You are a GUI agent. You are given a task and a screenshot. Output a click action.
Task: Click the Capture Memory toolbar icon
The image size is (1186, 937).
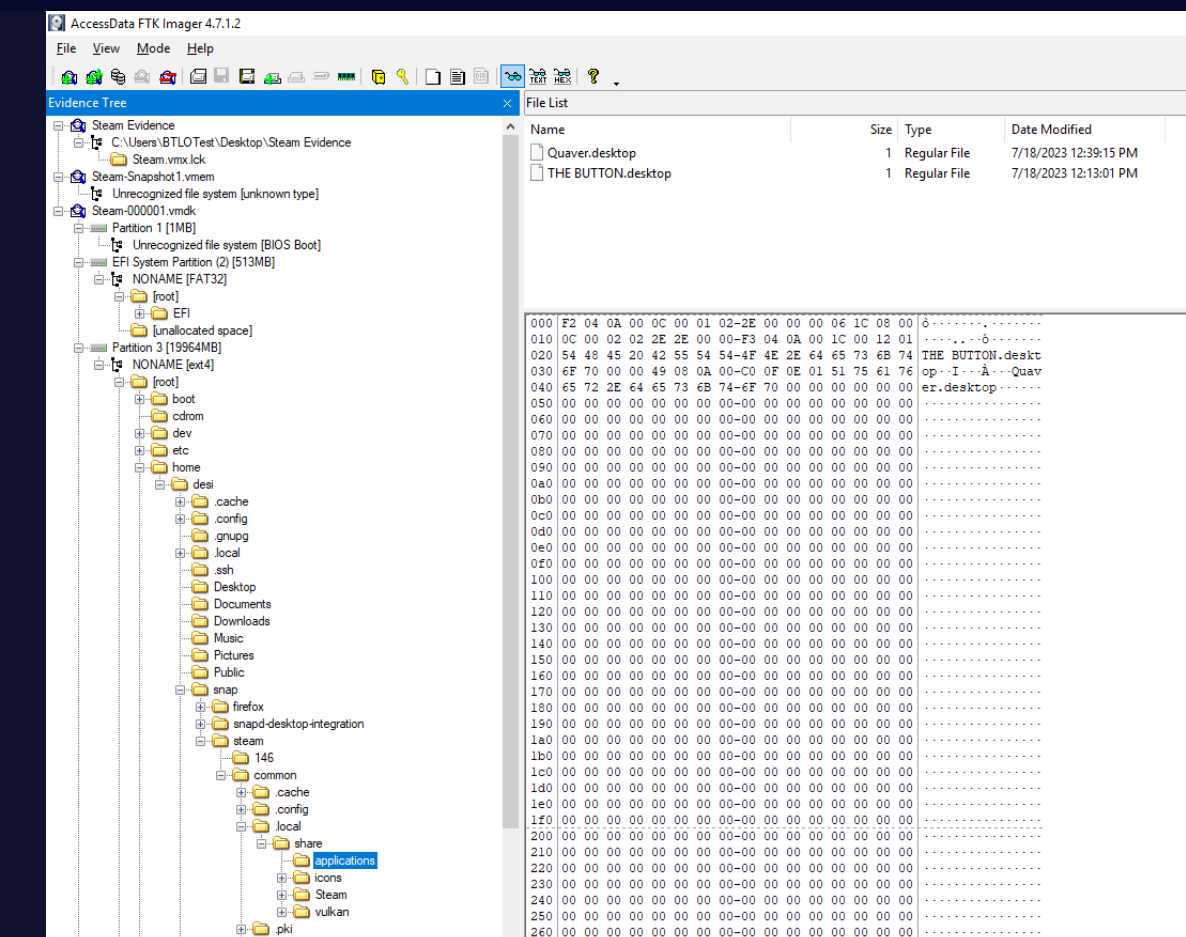[347, 77]
